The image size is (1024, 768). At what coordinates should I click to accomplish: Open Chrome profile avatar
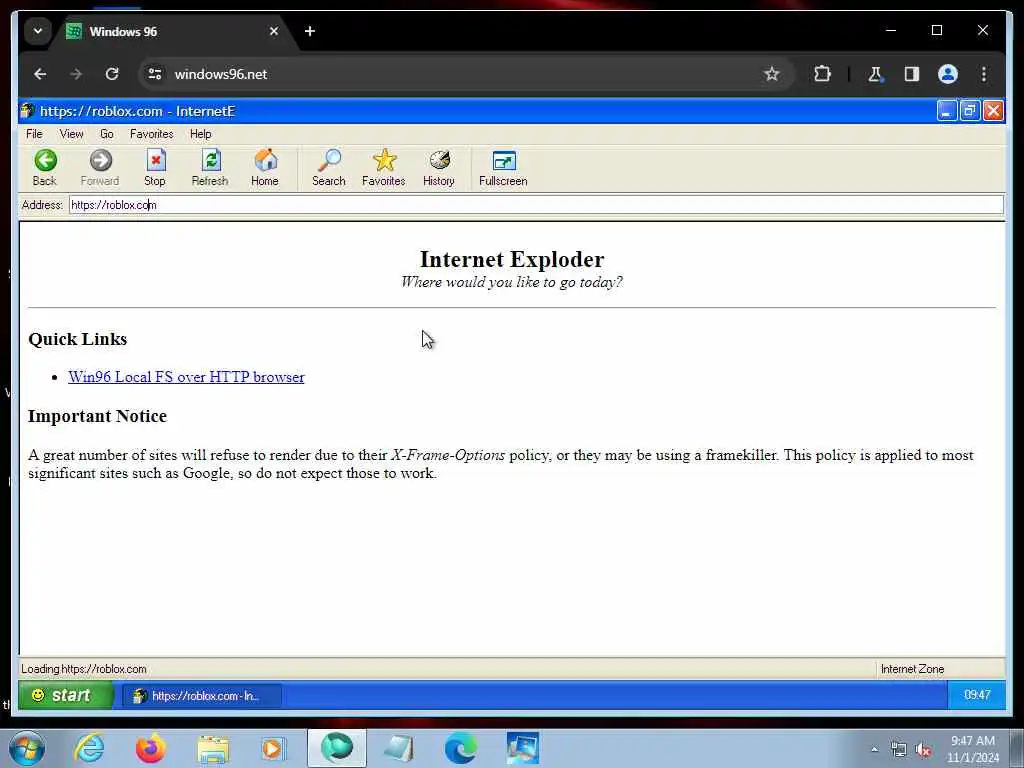pos(948,74)
